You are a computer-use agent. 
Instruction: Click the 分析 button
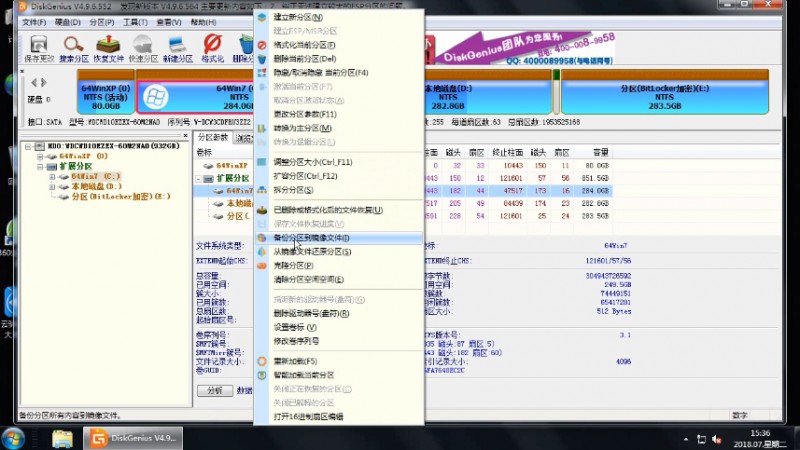click(215, 390)
